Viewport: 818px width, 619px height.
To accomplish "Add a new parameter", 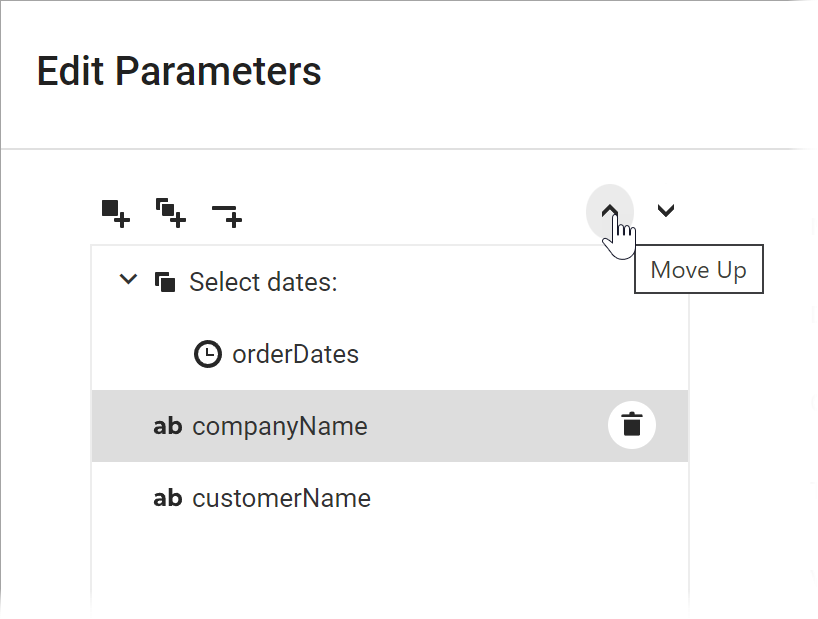I will (x=114, y=212).
